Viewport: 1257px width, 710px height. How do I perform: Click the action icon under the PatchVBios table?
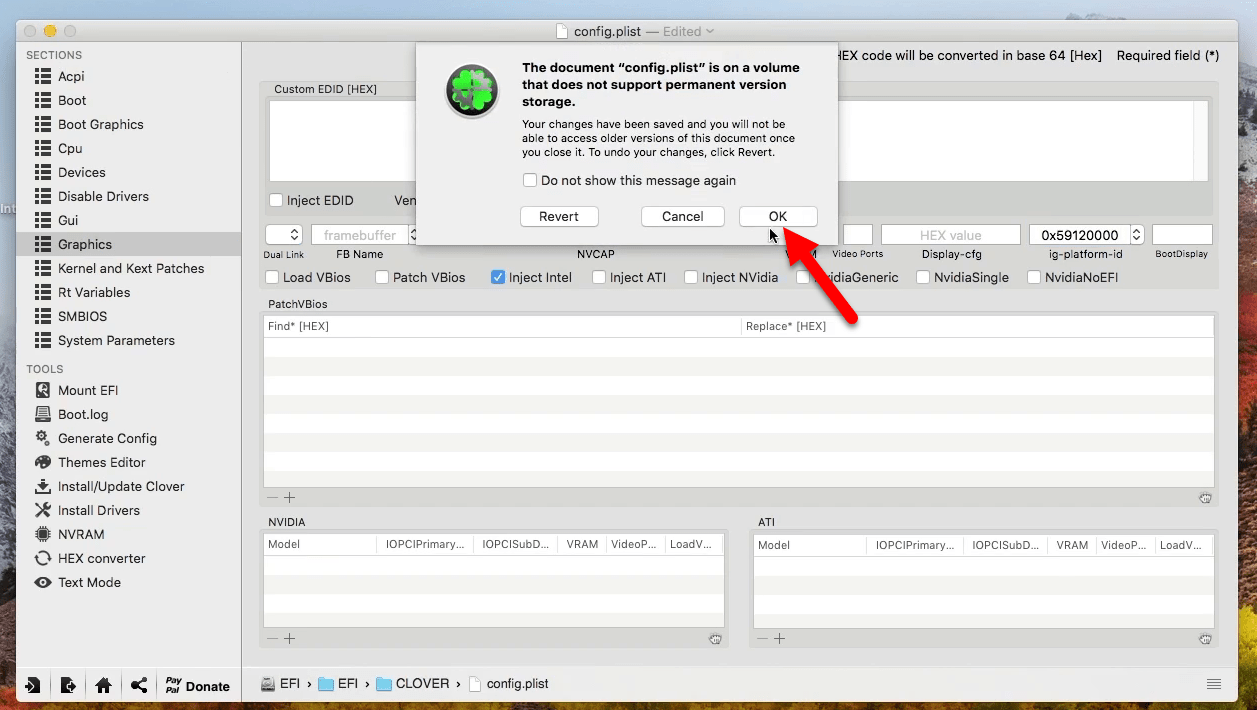(1206, 498)
